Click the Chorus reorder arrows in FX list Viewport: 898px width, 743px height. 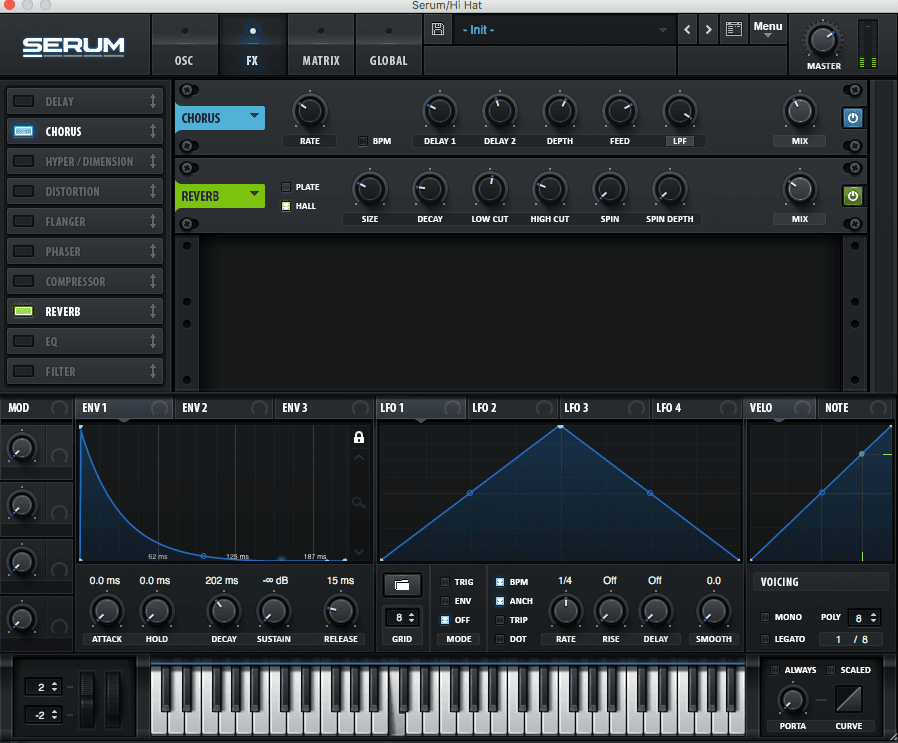[x=153, y=131]
